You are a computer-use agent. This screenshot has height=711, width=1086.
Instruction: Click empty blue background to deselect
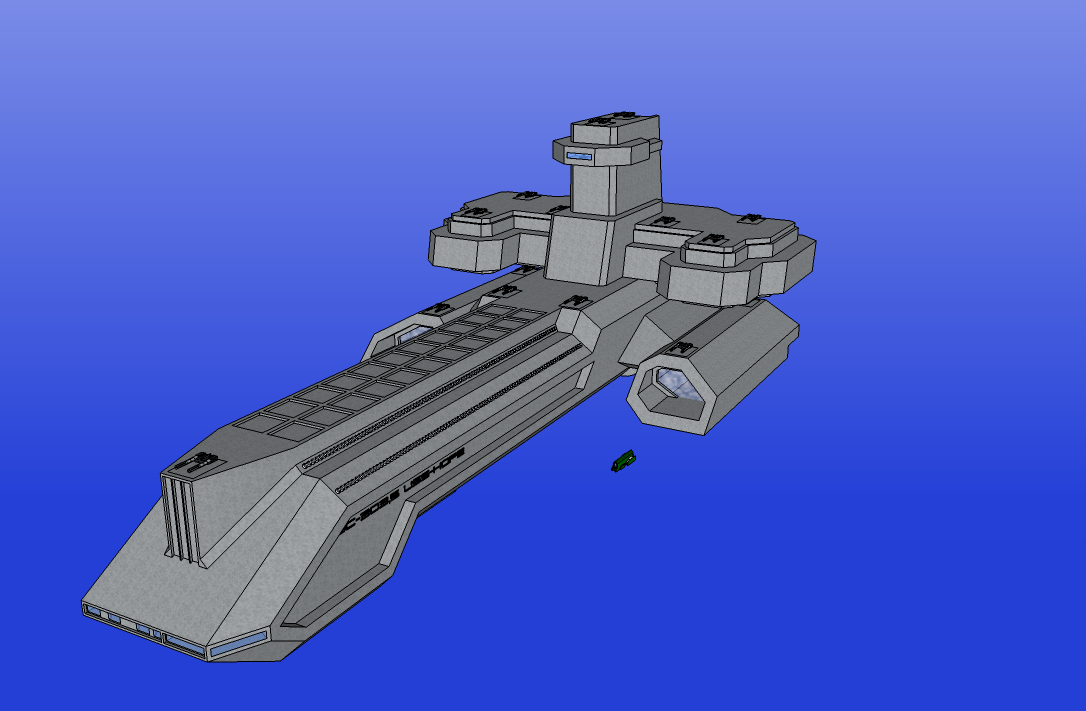900,550
